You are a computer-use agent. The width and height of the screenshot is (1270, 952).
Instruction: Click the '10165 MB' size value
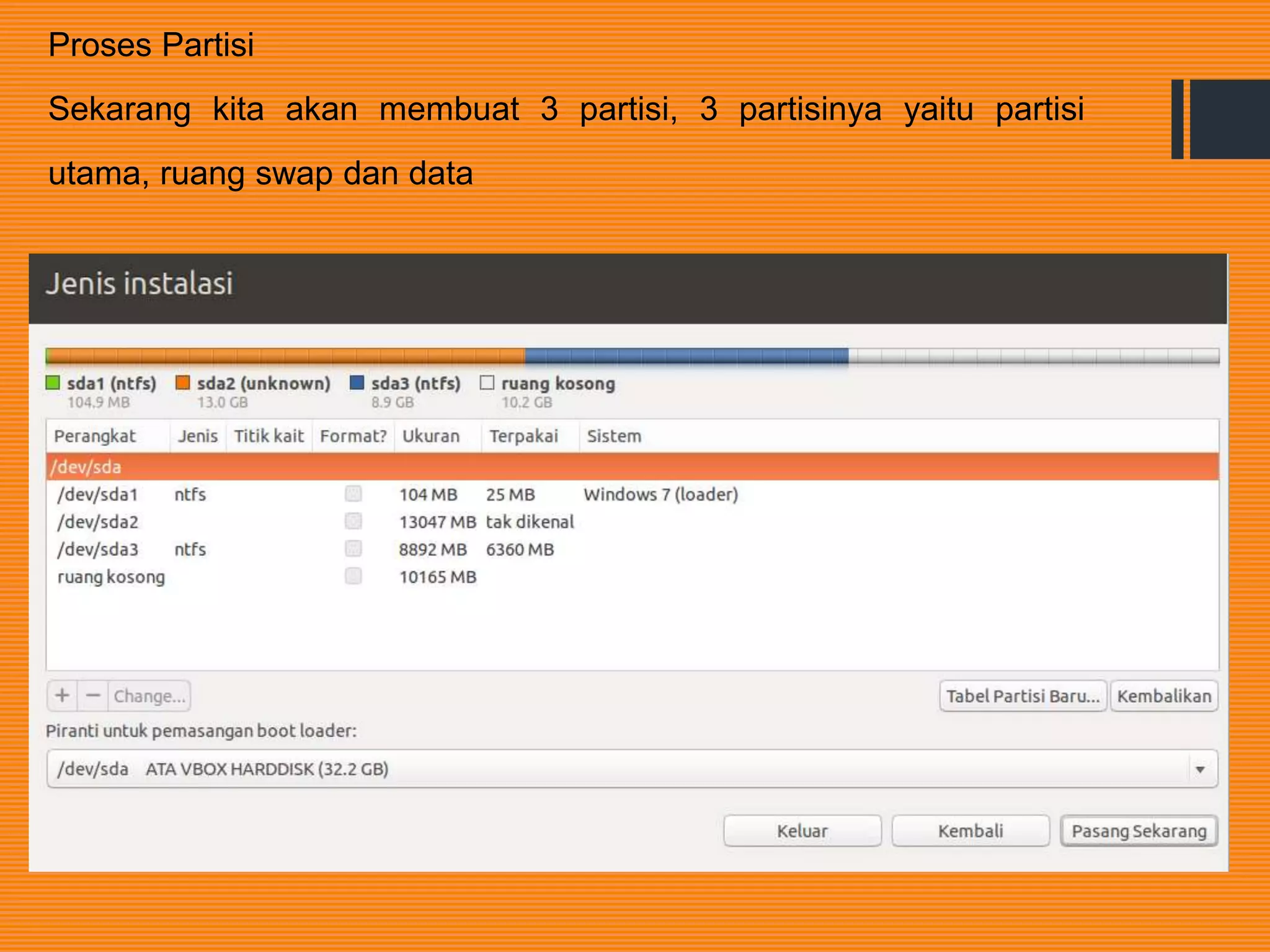(x=438, y=577)
